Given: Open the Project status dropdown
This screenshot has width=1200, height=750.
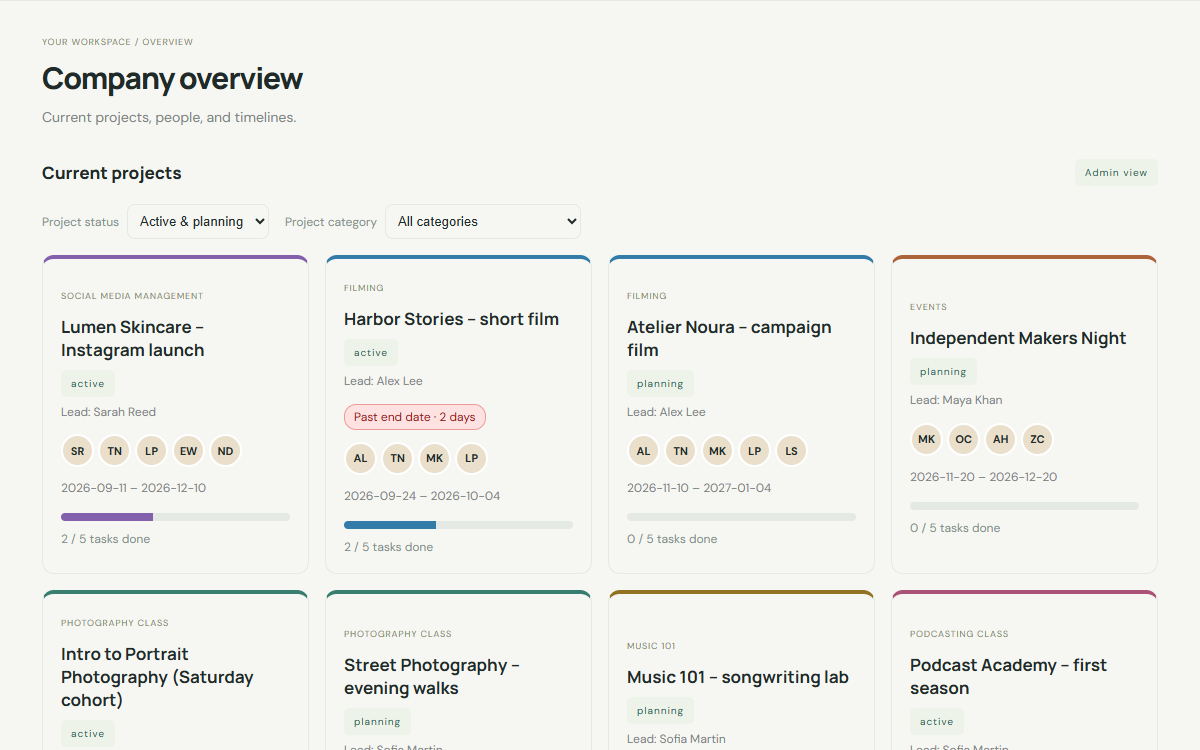Looking at the screenshot, I should (198, 221).
